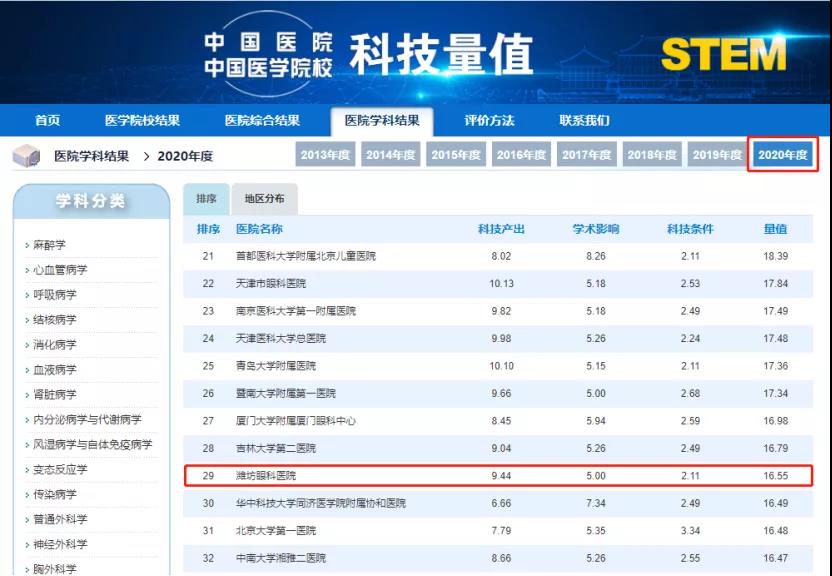Switch to the 2017年度 results
This screenshot has height=576, width=832.
586,154
